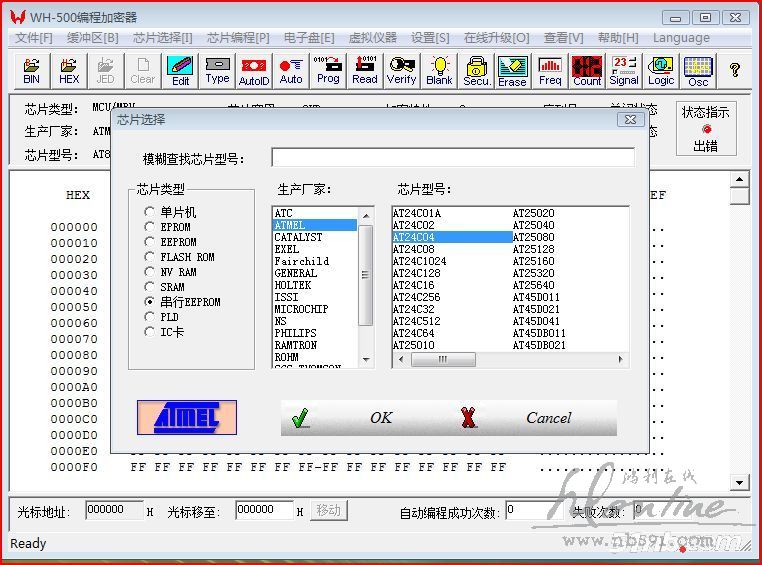Click the HEX file toolbar icon
Screen dimensions: 762x565
tap(69, 70)
